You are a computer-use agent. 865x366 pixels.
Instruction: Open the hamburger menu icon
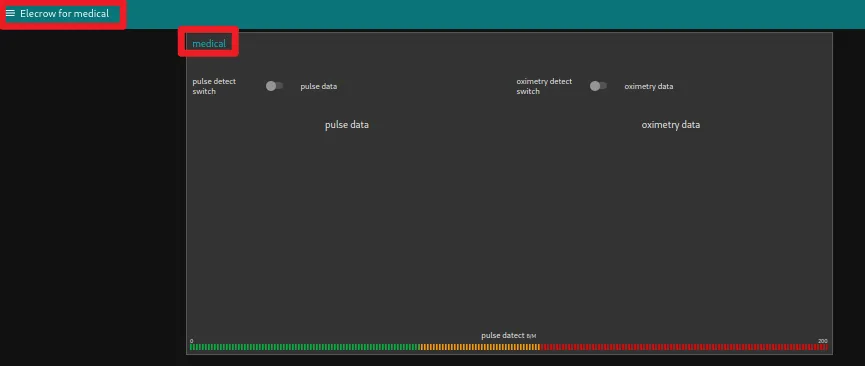click(x=10, y=13)
